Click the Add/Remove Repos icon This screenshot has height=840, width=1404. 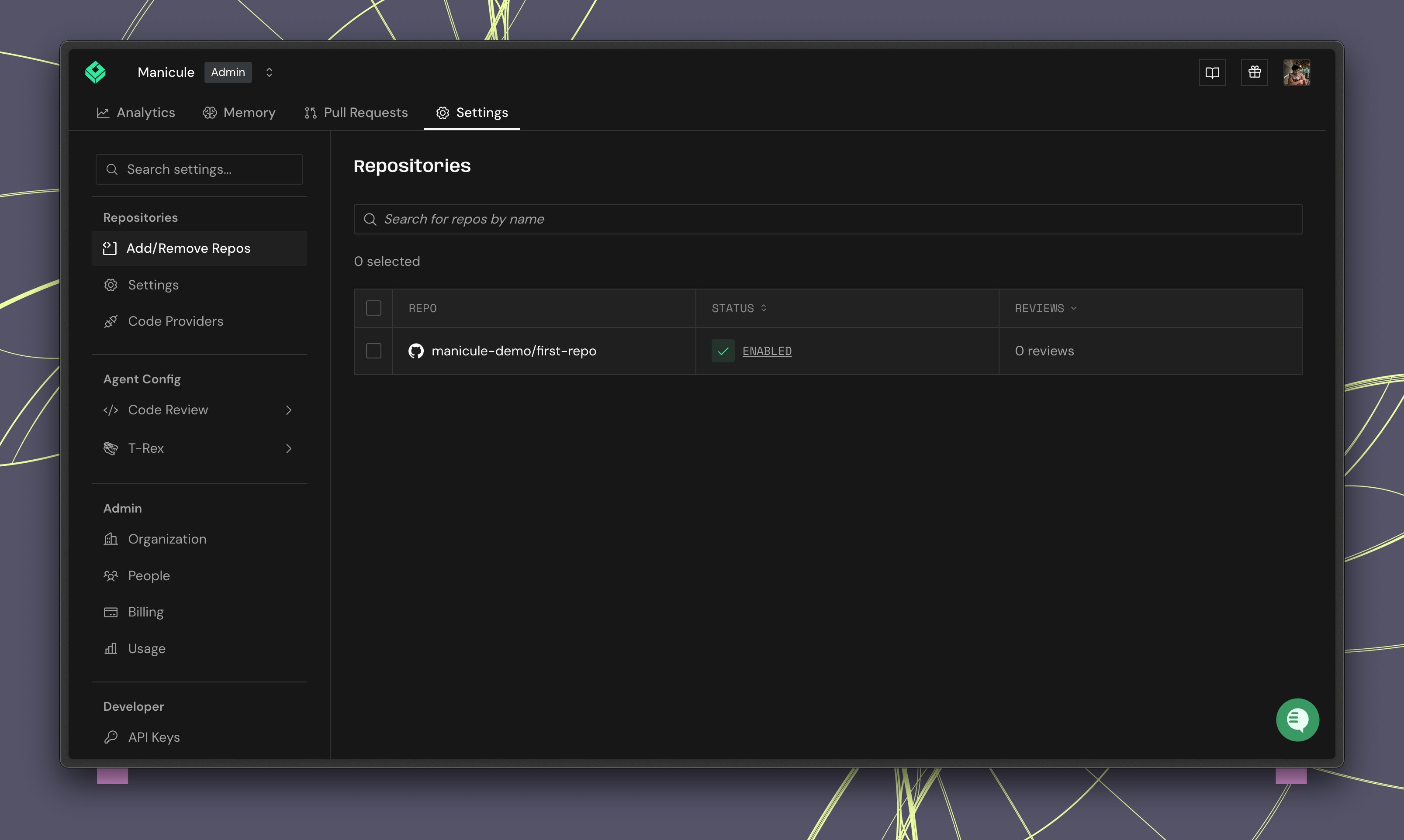click(x=110, y=248)
